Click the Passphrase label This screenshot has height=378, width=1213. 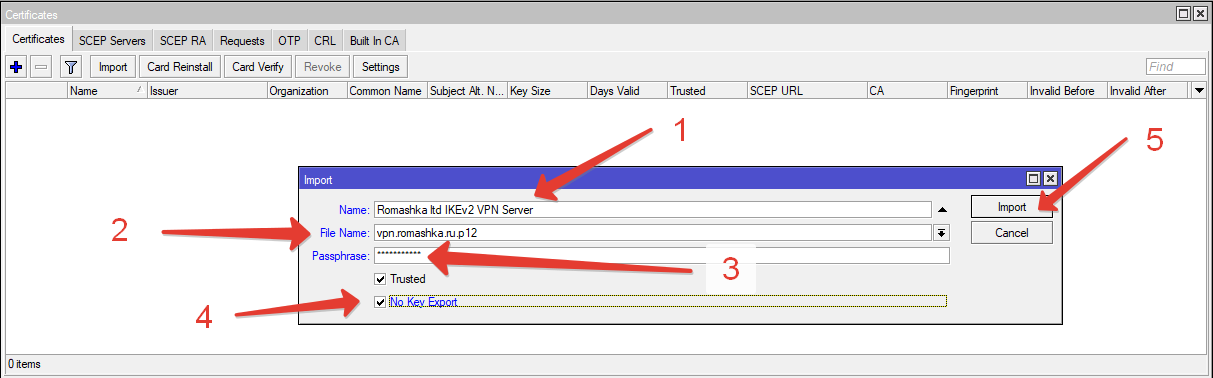[341, 256]
